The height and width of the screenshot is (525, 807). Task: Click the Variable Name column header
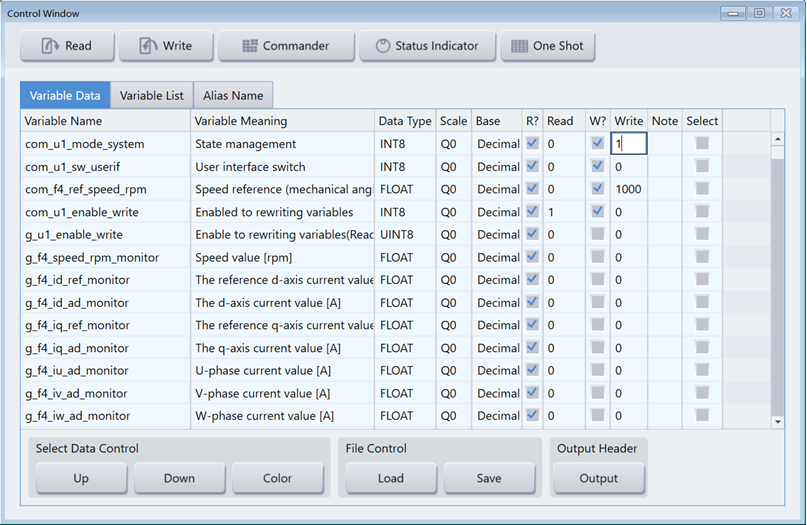click(x=106, y=121)
